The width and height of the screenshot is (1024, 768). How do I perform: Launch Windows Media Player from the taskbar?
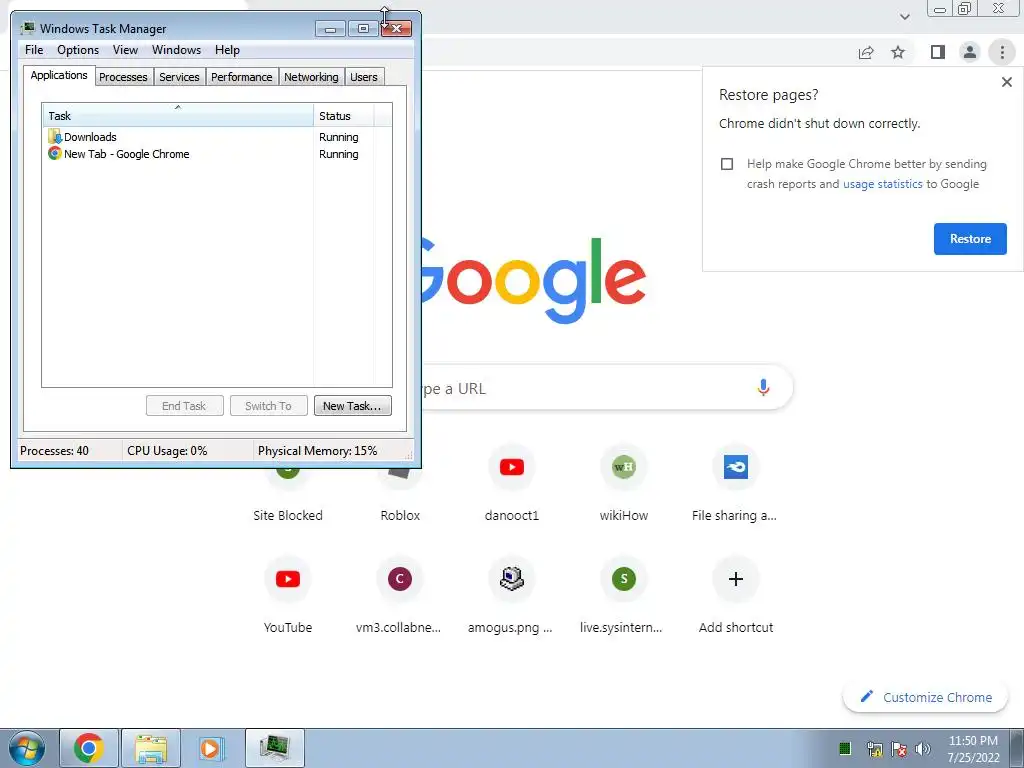point(211,748)
